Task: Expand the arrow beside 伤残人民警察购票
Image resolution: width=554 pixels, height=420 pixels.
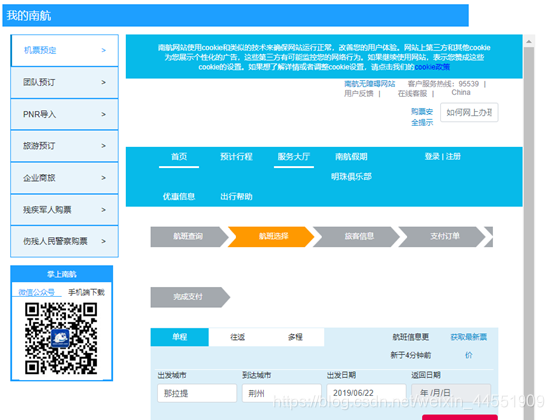Action: [x=104, y=241]
